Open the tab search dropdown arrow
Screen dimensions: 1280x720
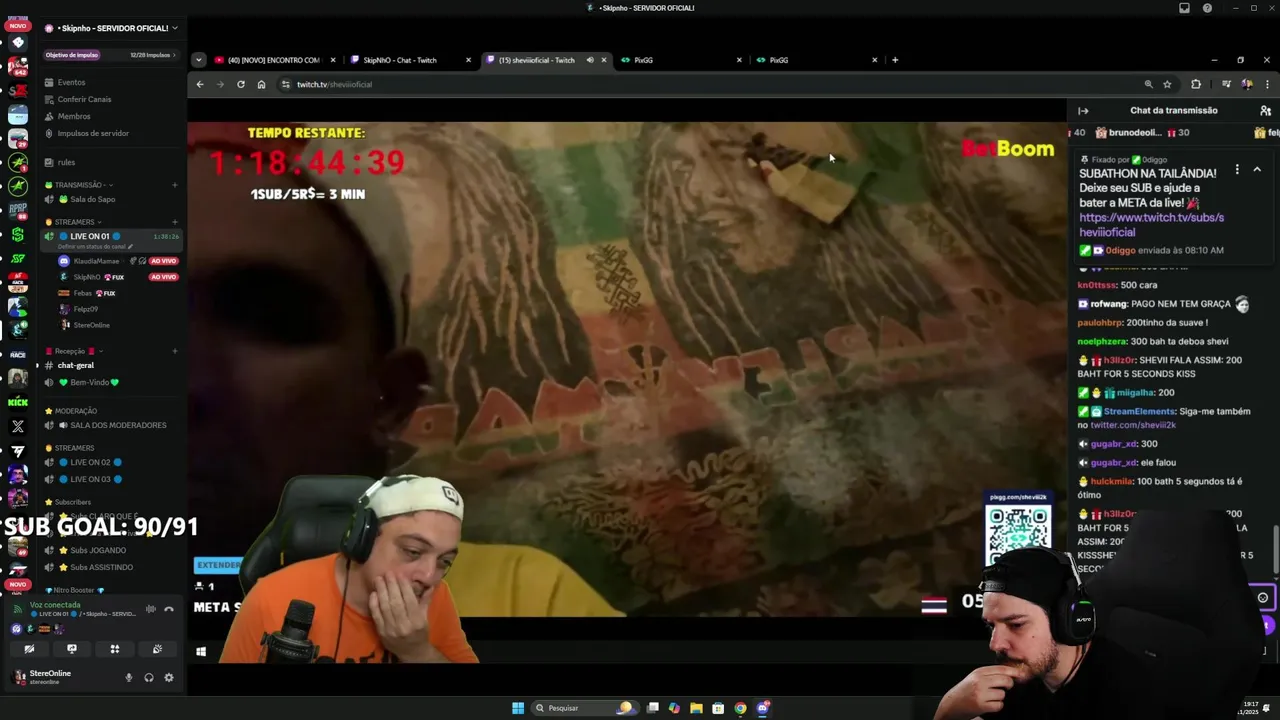pyautogui.click(x=198, y=60)
